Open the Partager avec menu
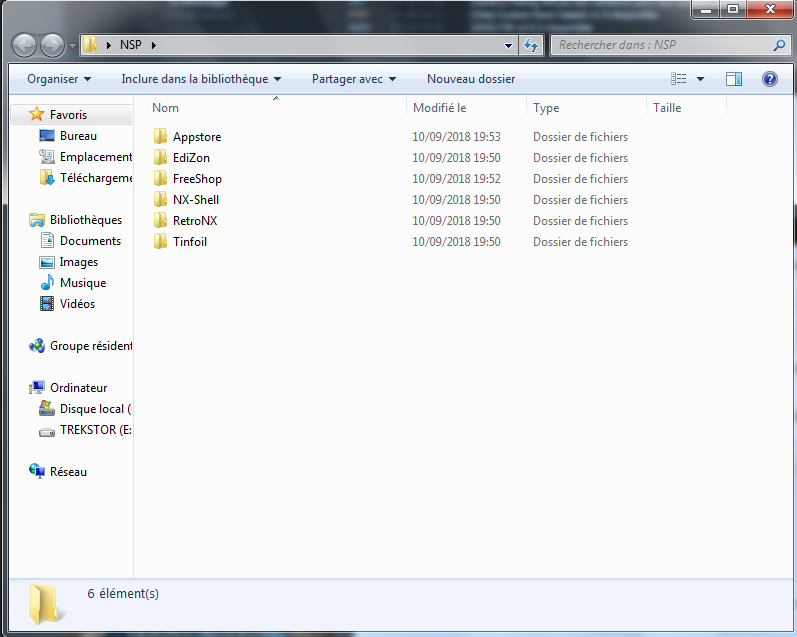The width and height of the screenshot is (797, 637). click(x=354, y=79)
